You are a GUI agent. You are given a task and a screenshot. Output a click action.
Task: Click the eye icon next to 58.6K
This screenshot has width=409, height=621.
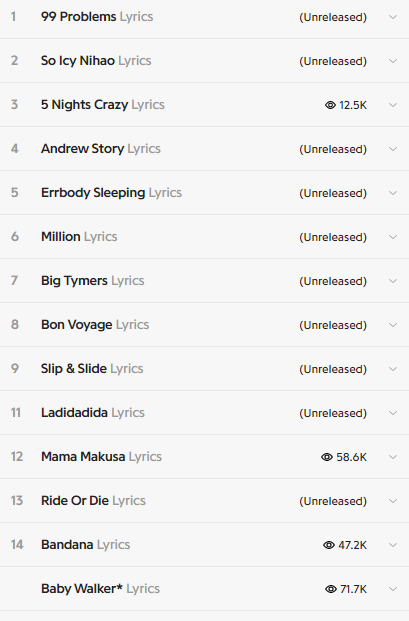[327, 457]
